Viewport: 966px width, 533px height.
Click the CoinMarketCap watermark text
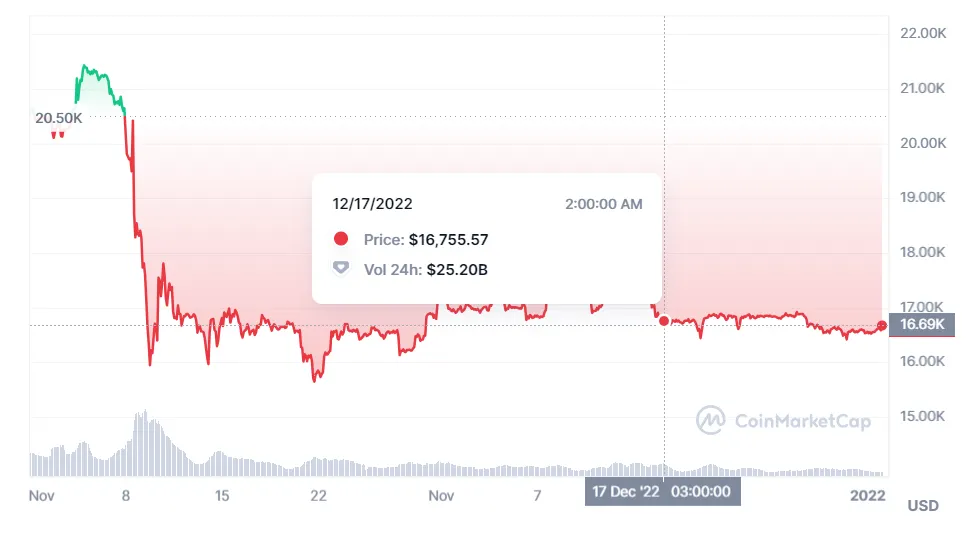point(802,421)
